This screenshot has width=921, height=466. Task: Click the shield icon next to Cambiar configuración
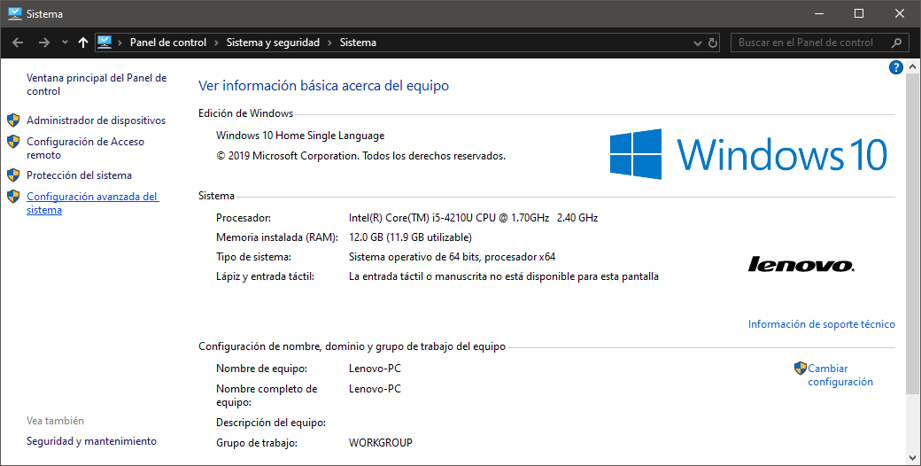(800, 368)
